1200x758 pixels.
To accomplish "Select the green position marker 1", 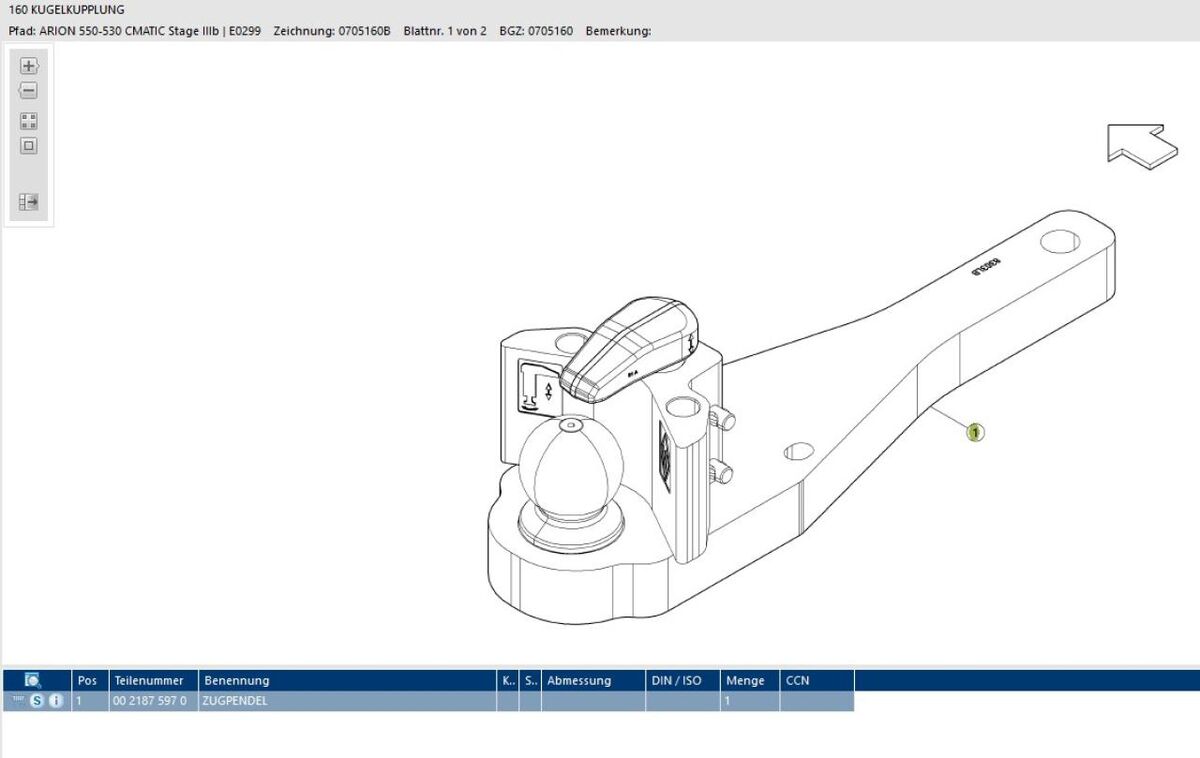I will tap(975, 432).
